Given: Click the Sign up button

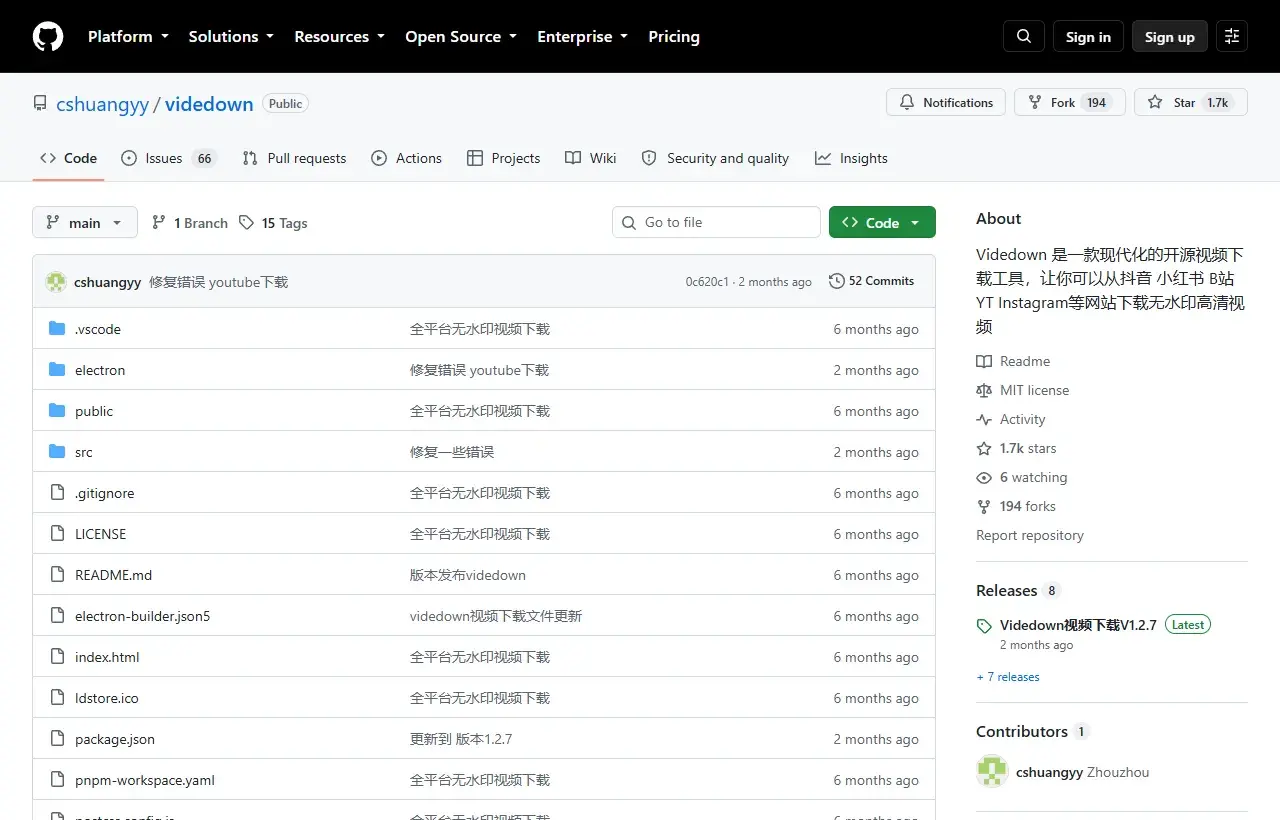Looking at the screenshot, I should (x=1169, y=36).
